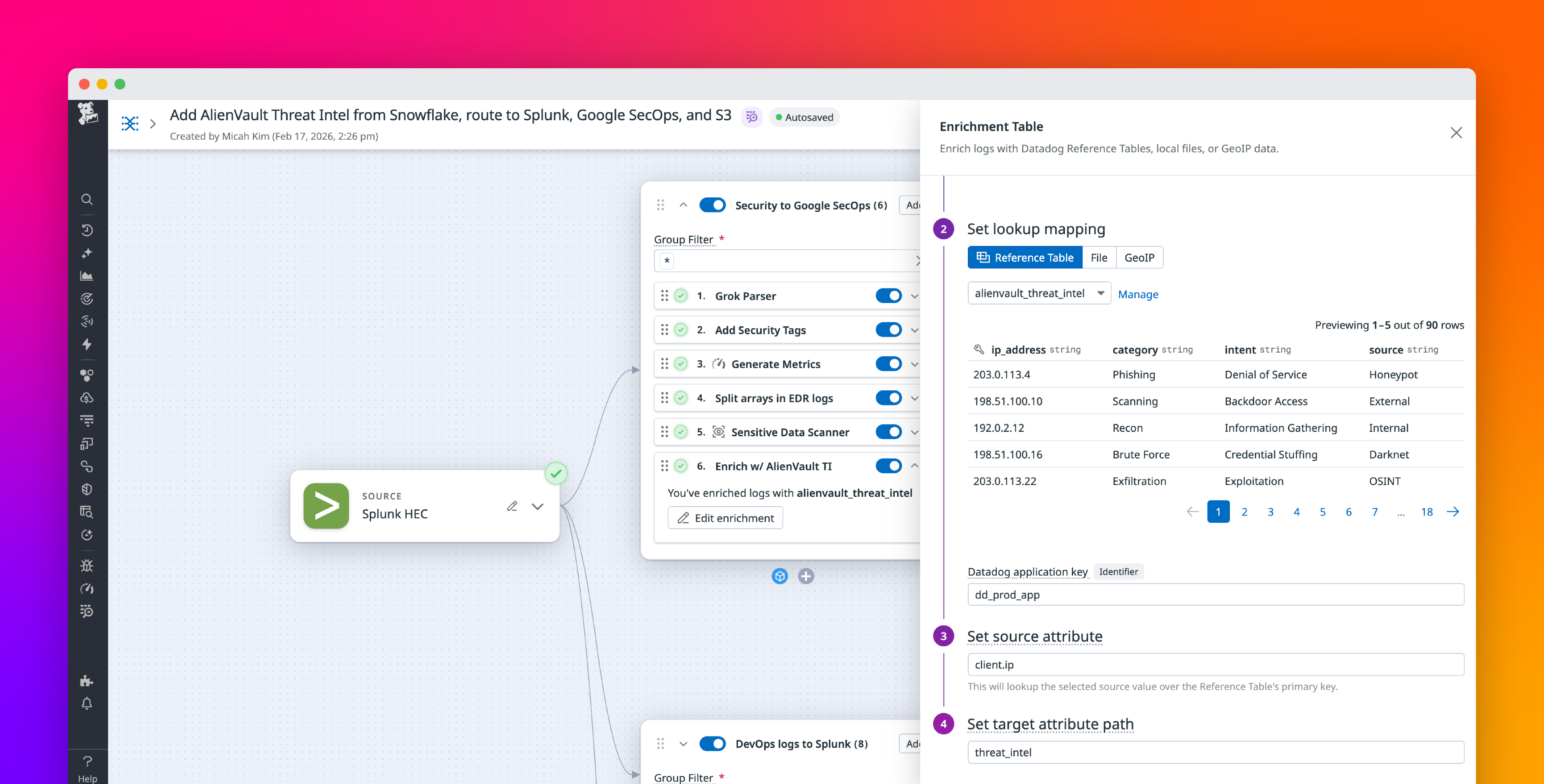Go to page 18 of table preview
Screen dimensions: 1544x784
(1427, 512)
